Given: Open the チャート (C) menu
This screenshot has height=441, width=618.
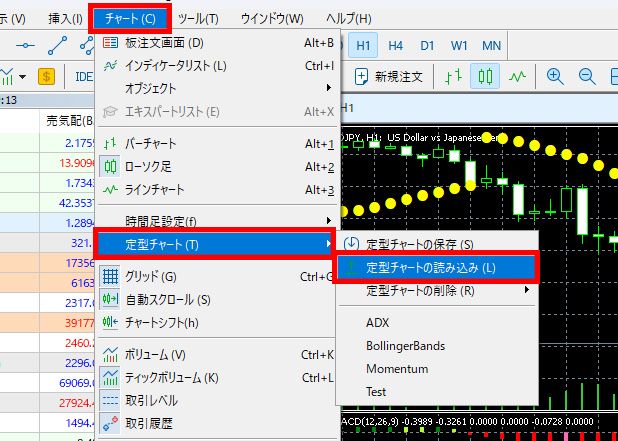Looking at the screenshot, I should [129, 18].
